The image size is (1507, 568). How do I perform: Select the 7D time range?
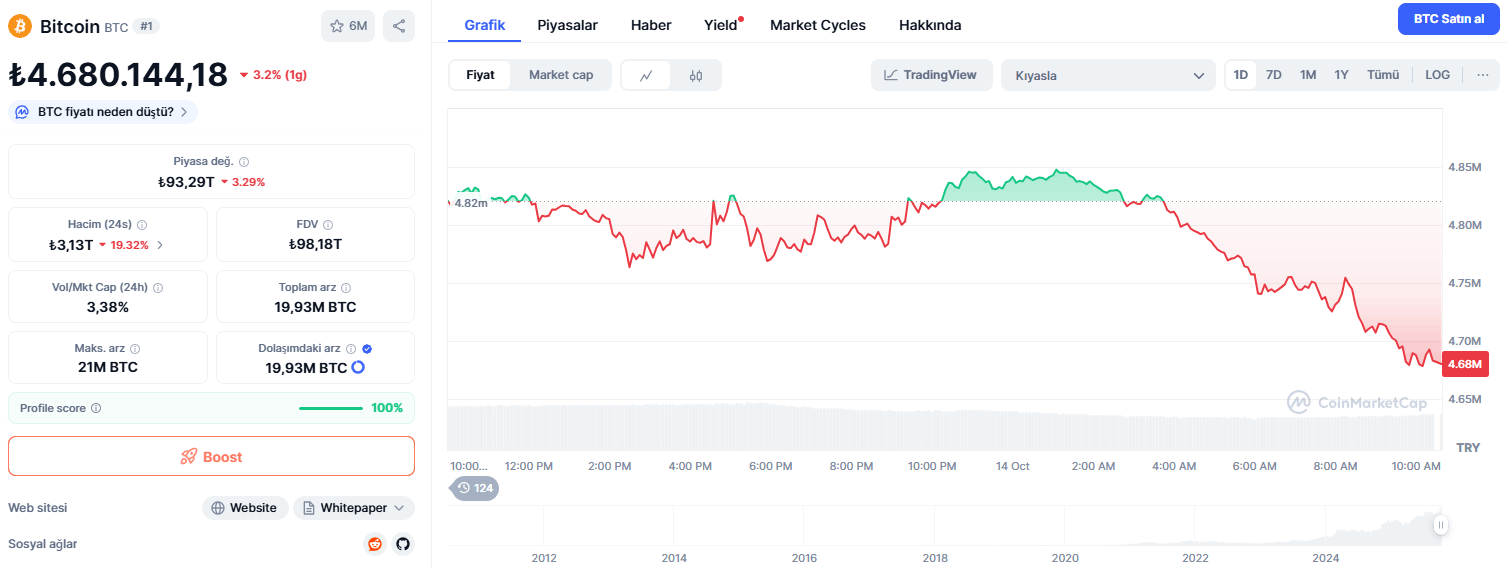(1274, 75)
